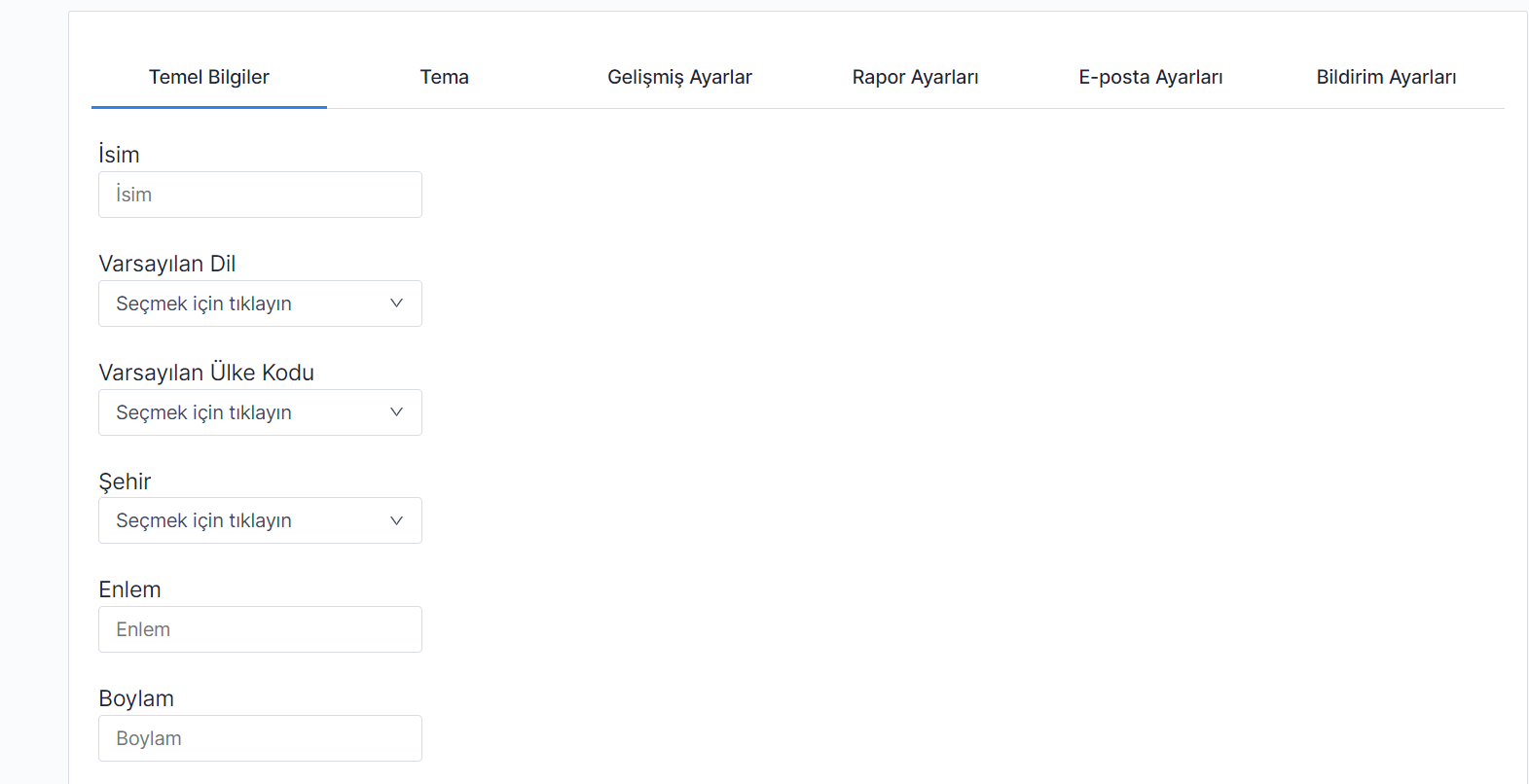Screen dimensions: 1529x784
Task: Select the Rapor Ayarları tab
Action: 915,77
